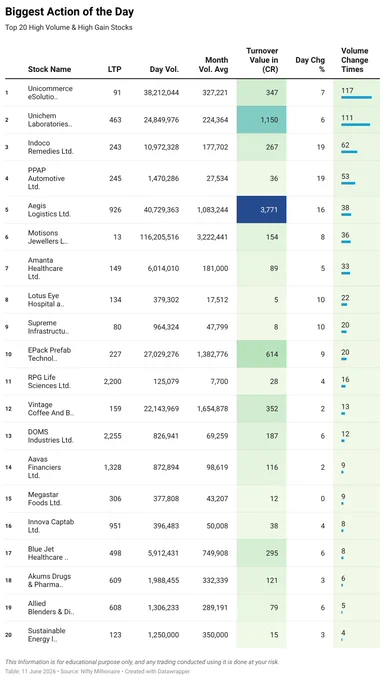Click the Volume Change Times column header
The image size is (385, 680).
point(355,60)
